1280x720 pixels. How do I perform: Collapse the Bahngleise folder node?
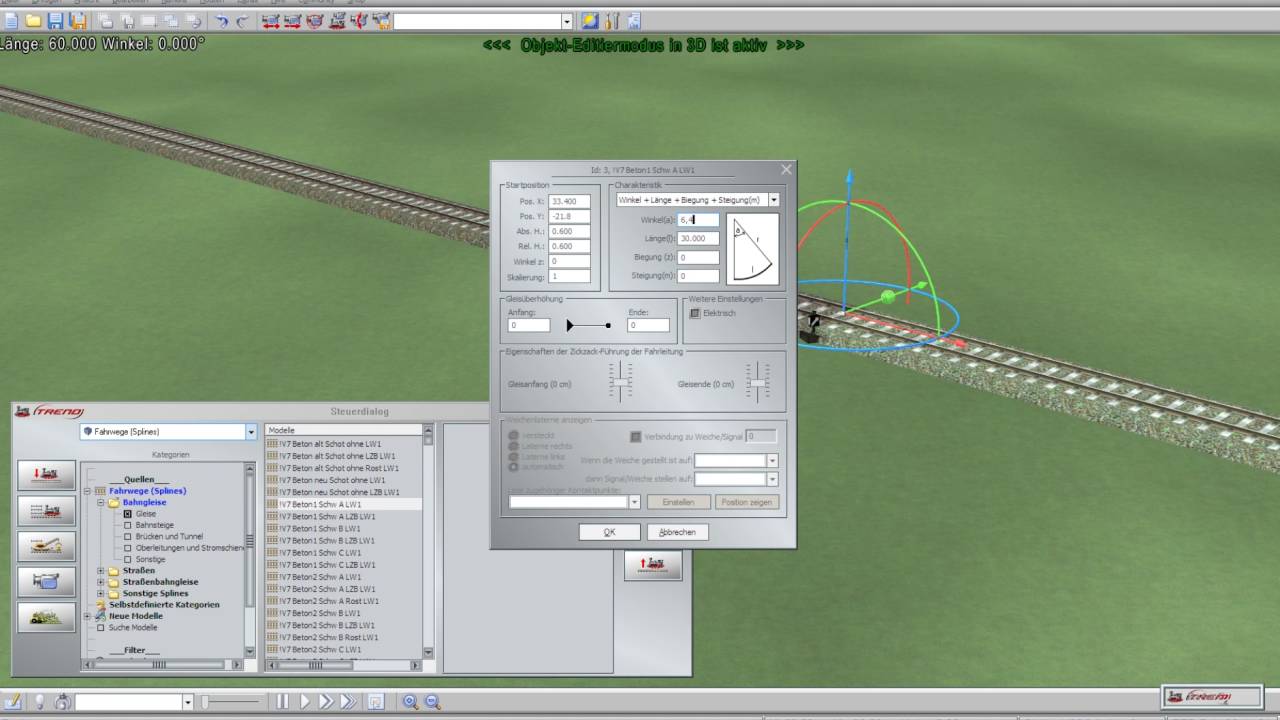pos(100,502)
